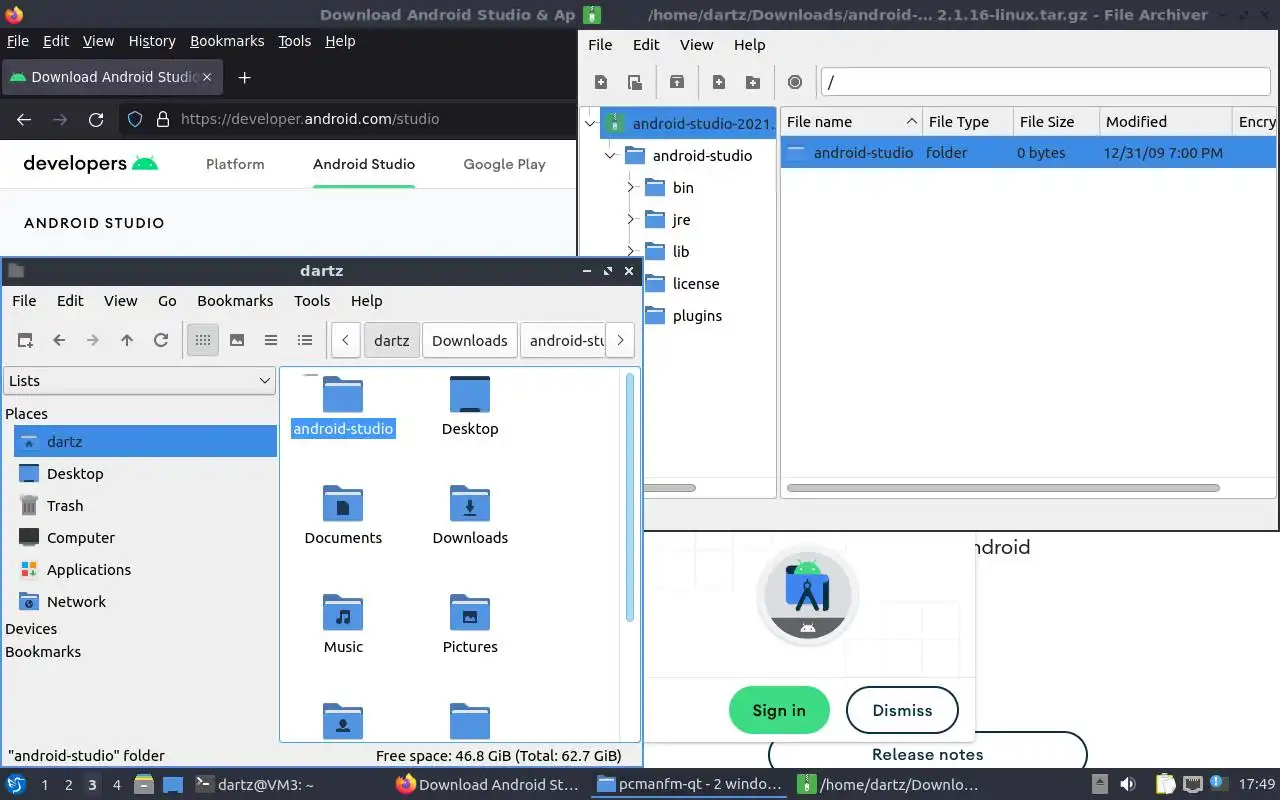This screenshot has height=800, width=1280.
Task: Click Add Folder icon in File Archiver toolbar
Action: coord(753,82)
